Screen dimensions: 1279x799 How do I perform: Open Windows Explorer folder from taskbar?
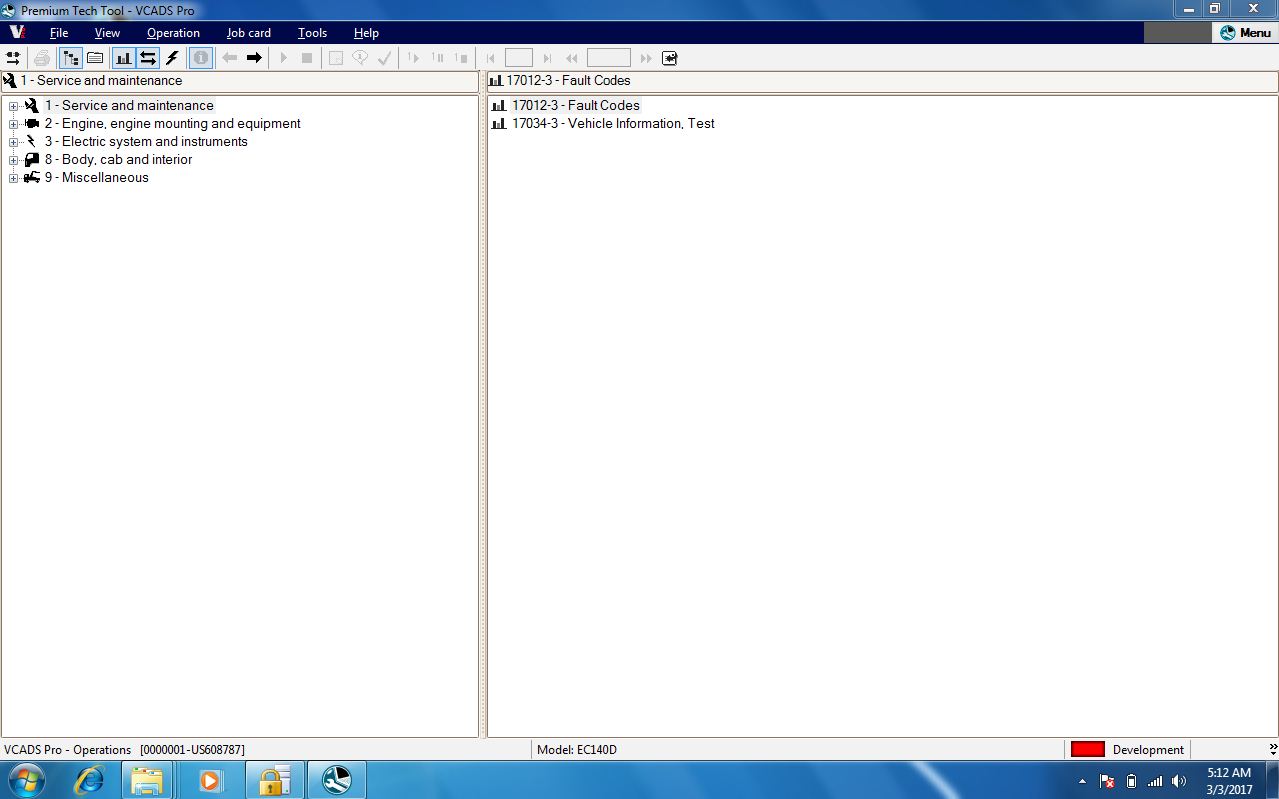[x=147, y=781]
